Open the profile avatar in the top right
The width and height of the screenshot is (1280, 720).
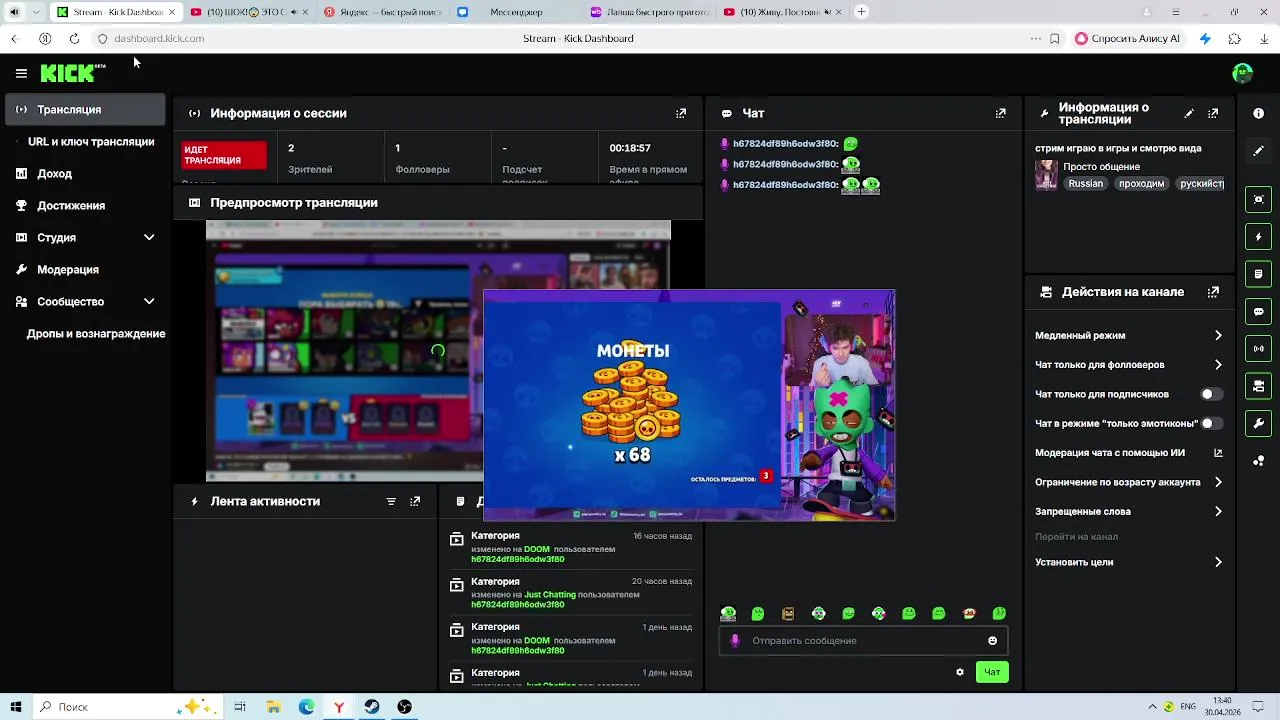point(1243,73)
